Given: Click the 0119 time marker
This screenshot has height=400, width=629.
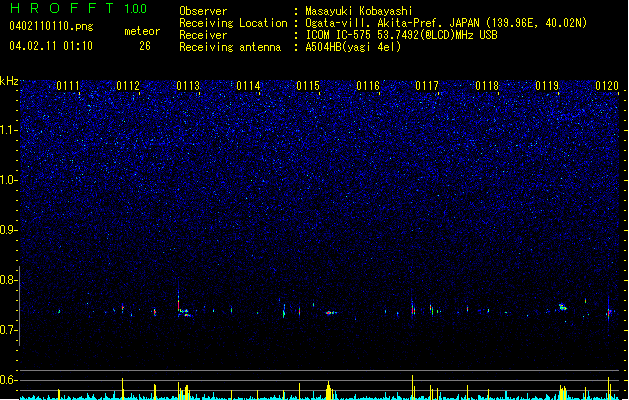Looking at the screenshot, I should point(547,86).
